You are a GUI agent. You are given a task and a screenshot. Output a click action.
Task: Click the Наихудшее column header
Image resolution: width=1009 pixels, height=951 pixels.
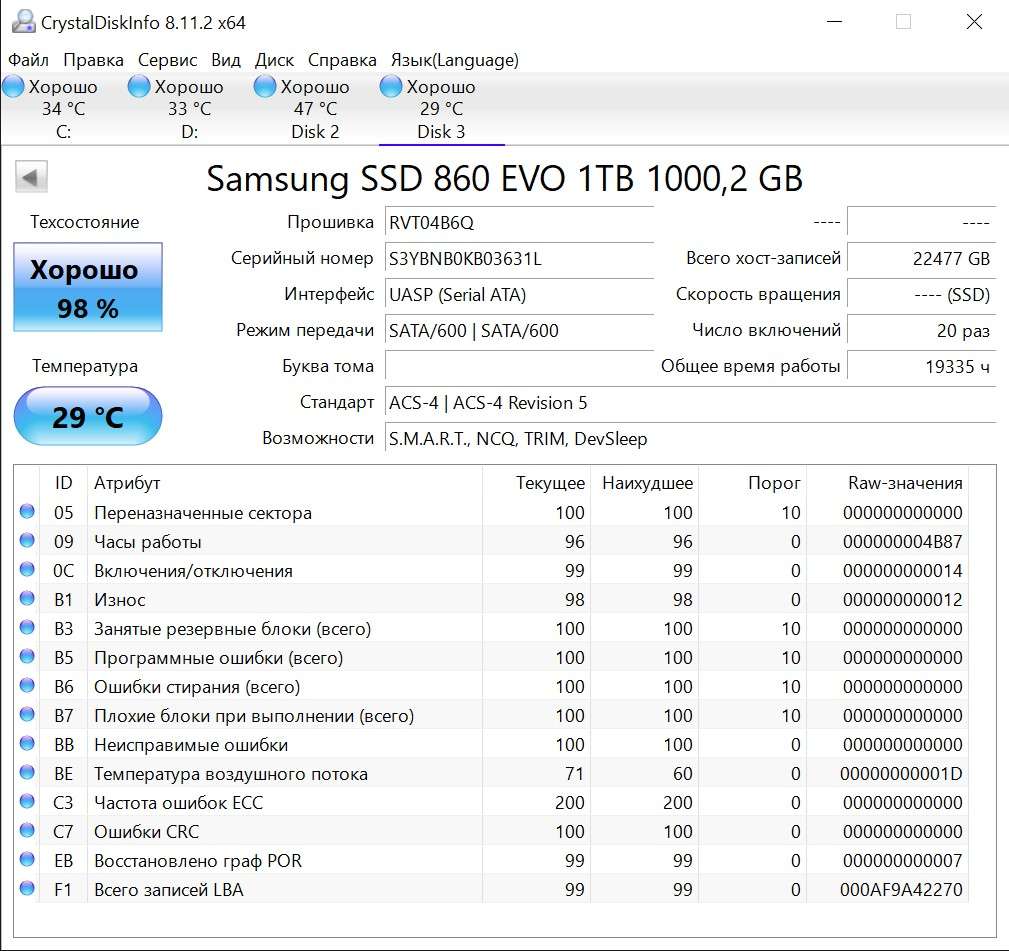pyautogui.click(x=644, y=483)
